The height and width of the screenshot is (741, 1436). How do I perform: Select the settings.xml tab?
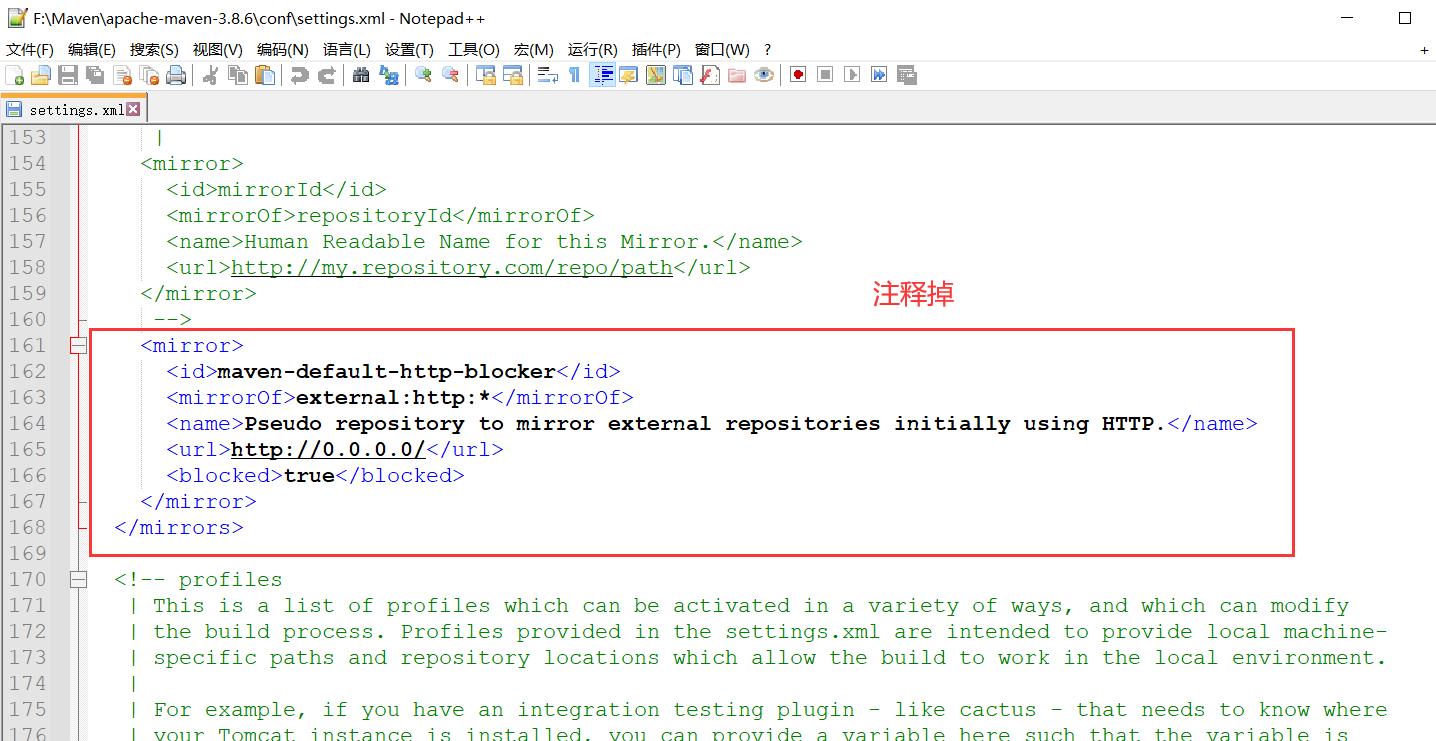[x=74, y=109]
